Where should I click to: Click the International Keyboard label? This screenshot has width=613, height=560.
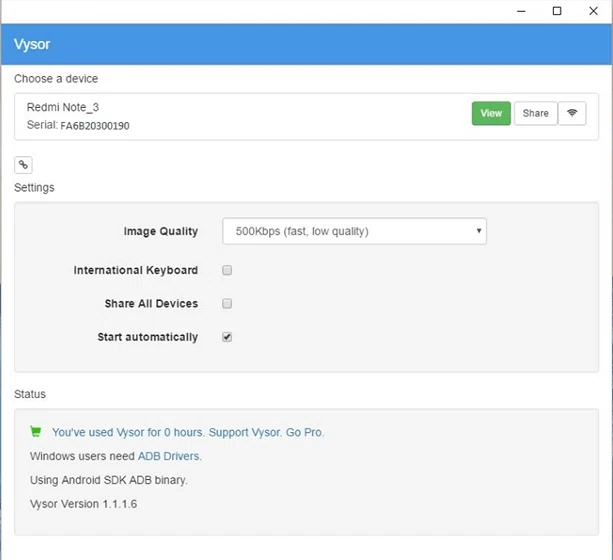136,270
